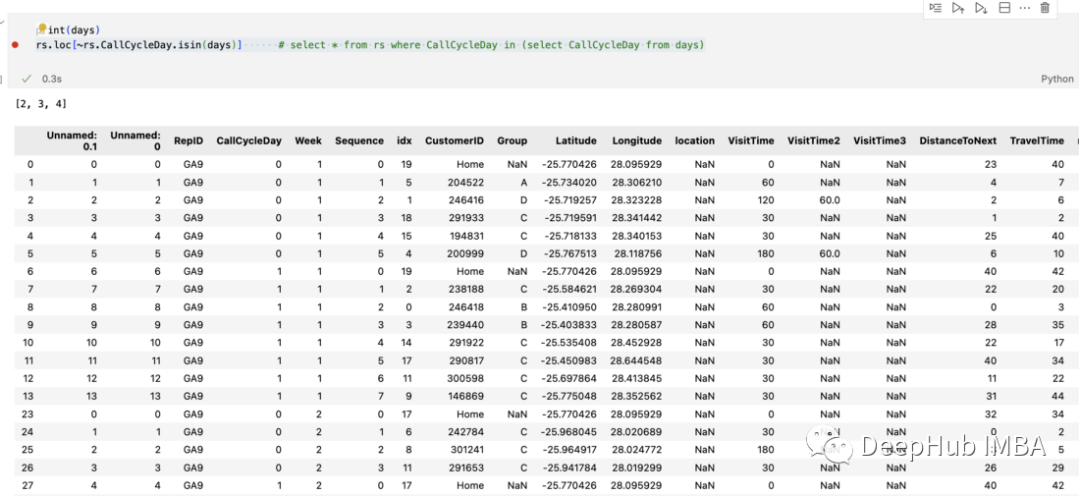Execute cells above using the toolbar icon
The width and height of the screenshot is (1080, 496).
[x=958, y=8]
